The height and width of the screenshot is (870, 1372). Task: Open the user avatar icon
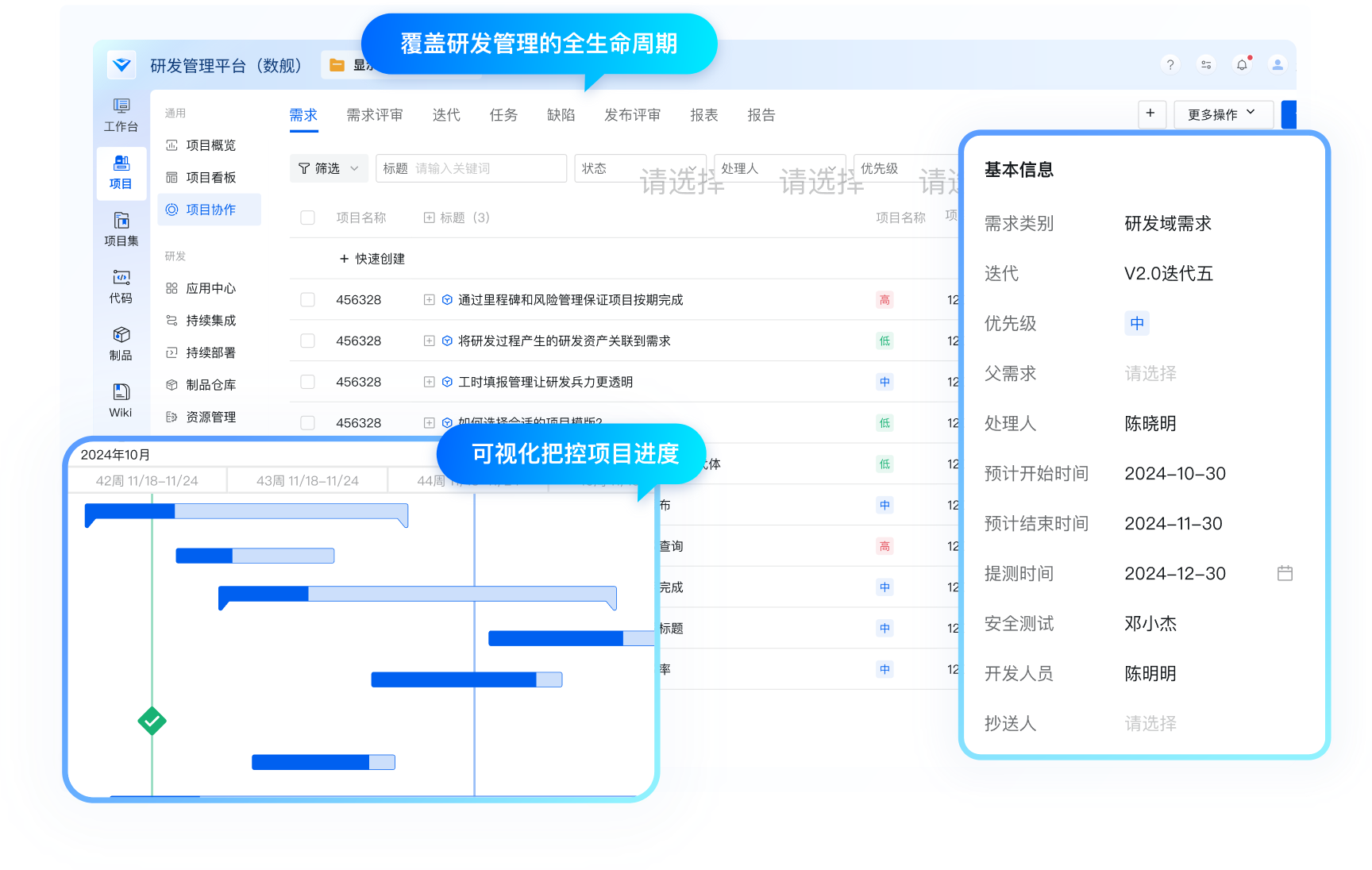pyautogui.click(x=1278, y=65)
